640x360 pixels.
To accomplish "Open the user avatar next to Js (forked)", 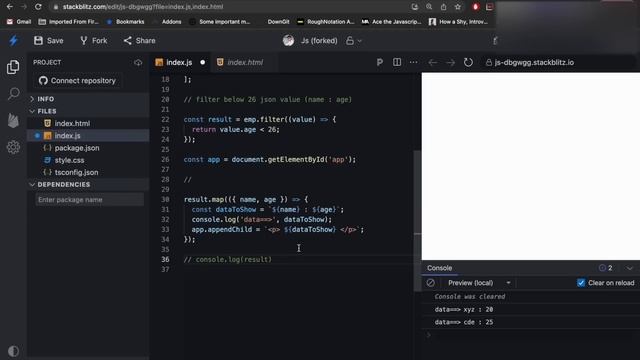I will (x=288, y=40).
